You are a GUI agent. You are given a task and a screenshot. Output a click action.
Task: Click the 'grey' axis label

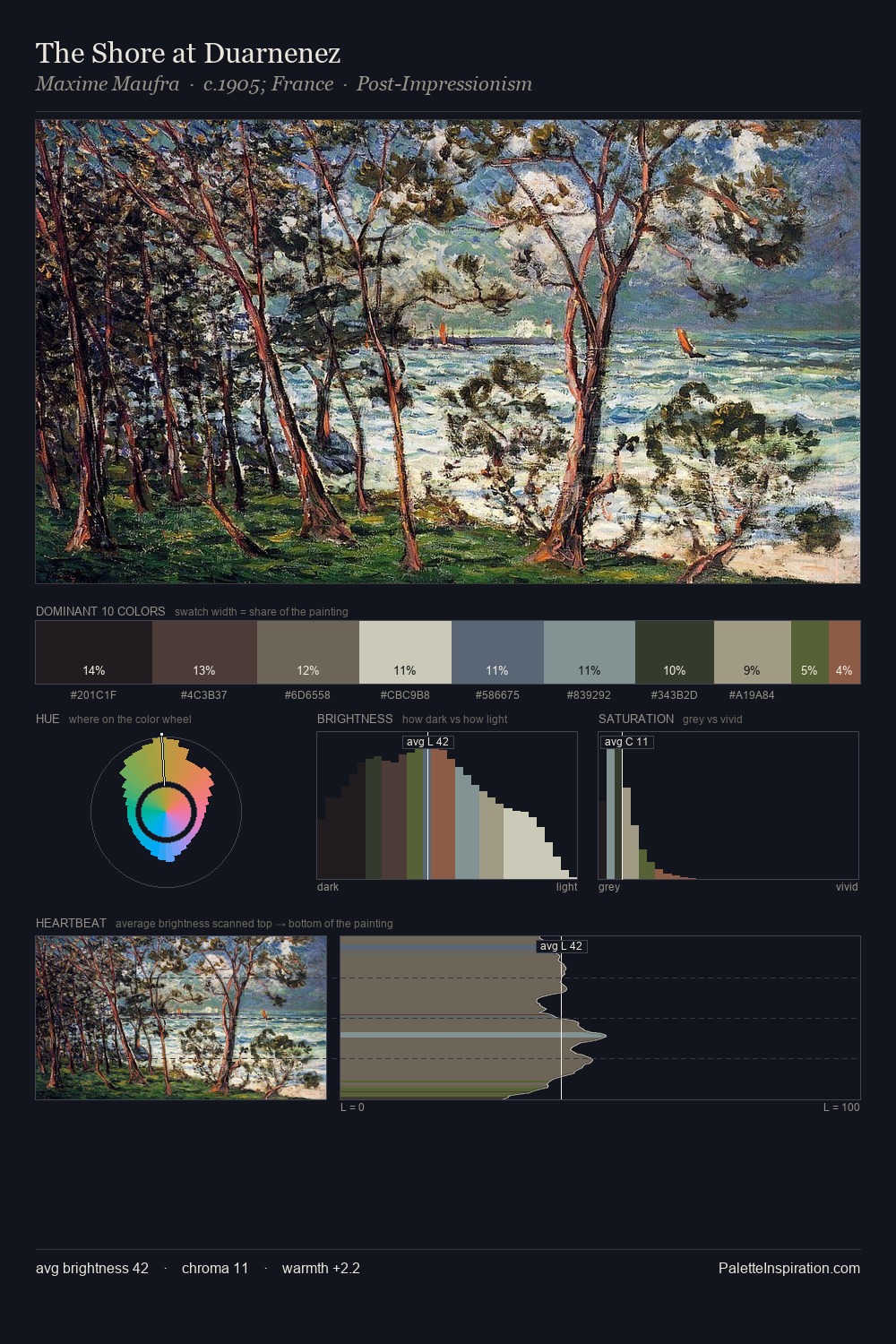tap(609, 887)
